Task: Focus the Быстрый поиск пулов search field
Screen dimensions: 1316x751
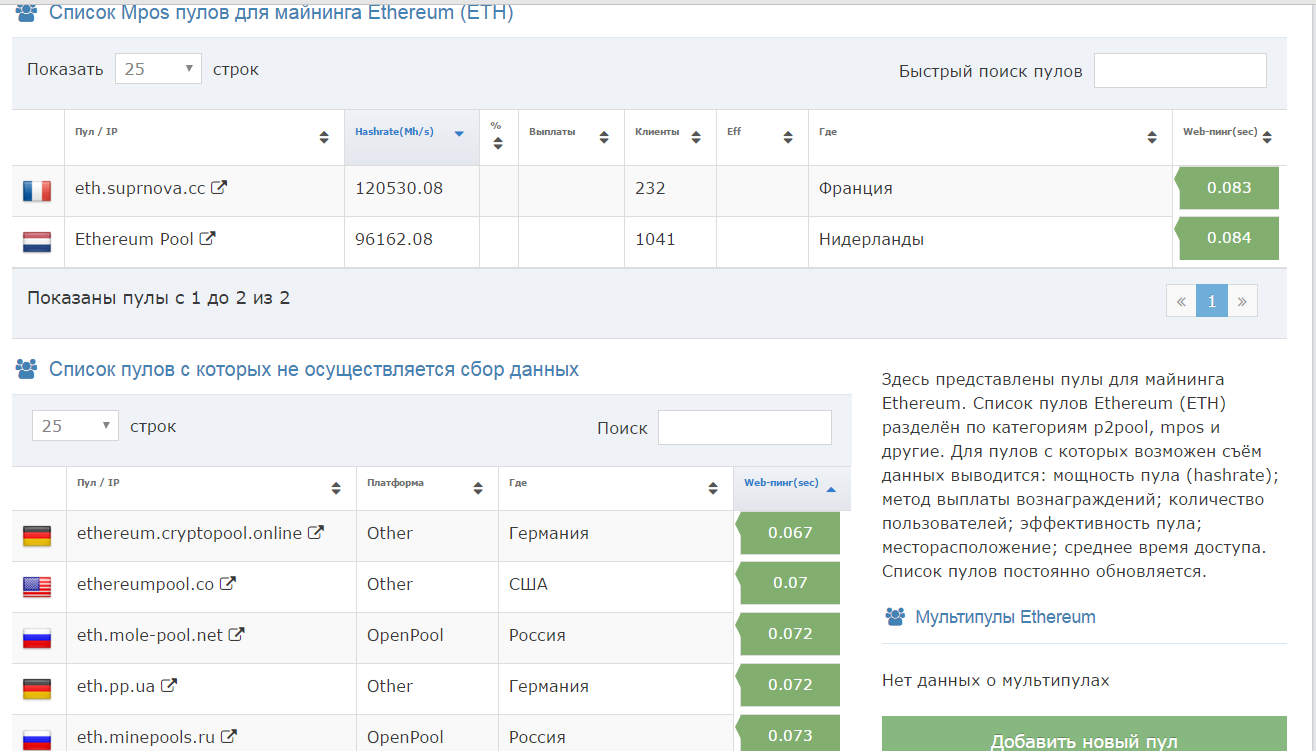Action: pyautogui.click(x=1180, y=71)
